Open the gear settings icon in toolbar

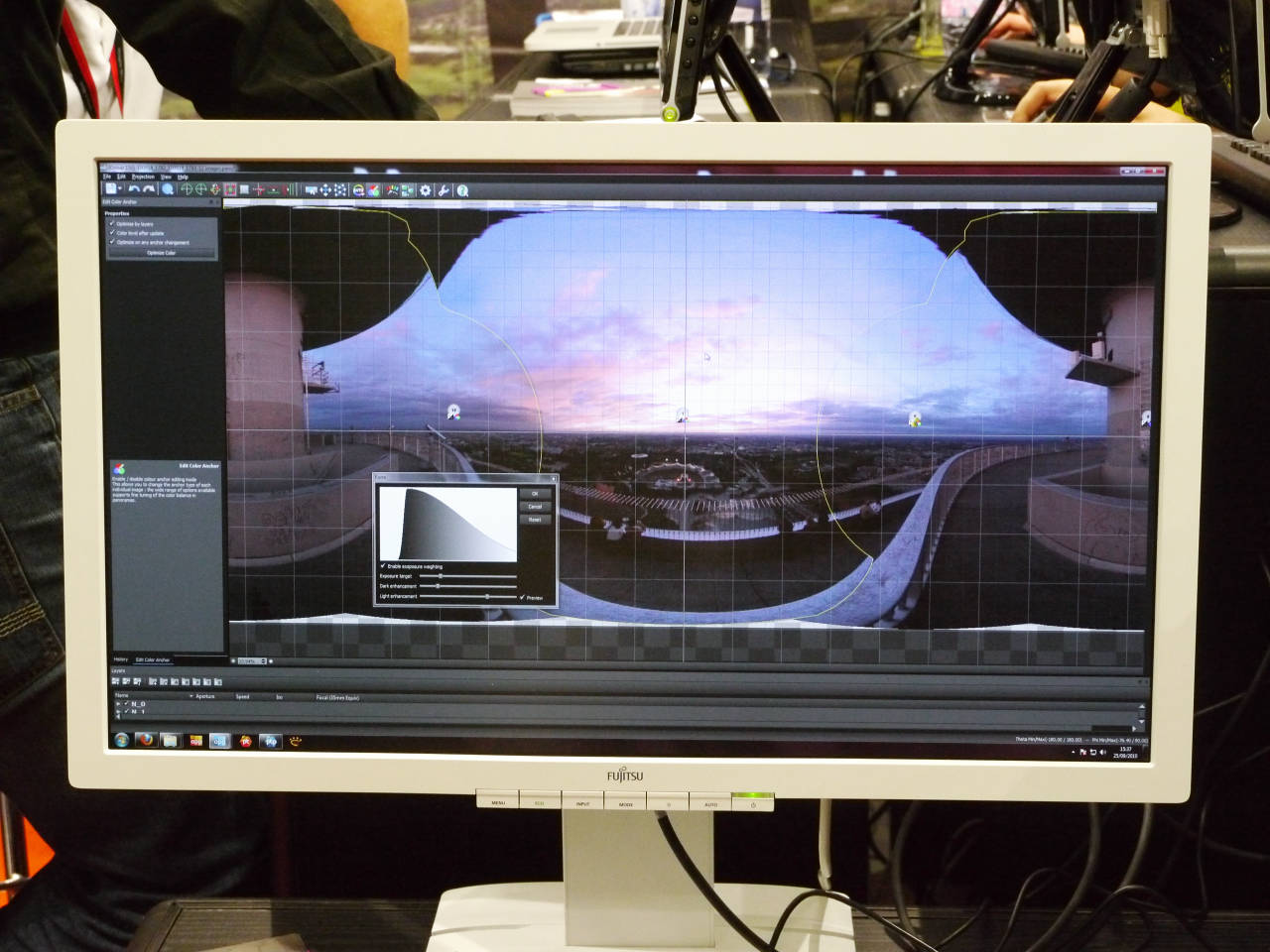click(426, 189)
